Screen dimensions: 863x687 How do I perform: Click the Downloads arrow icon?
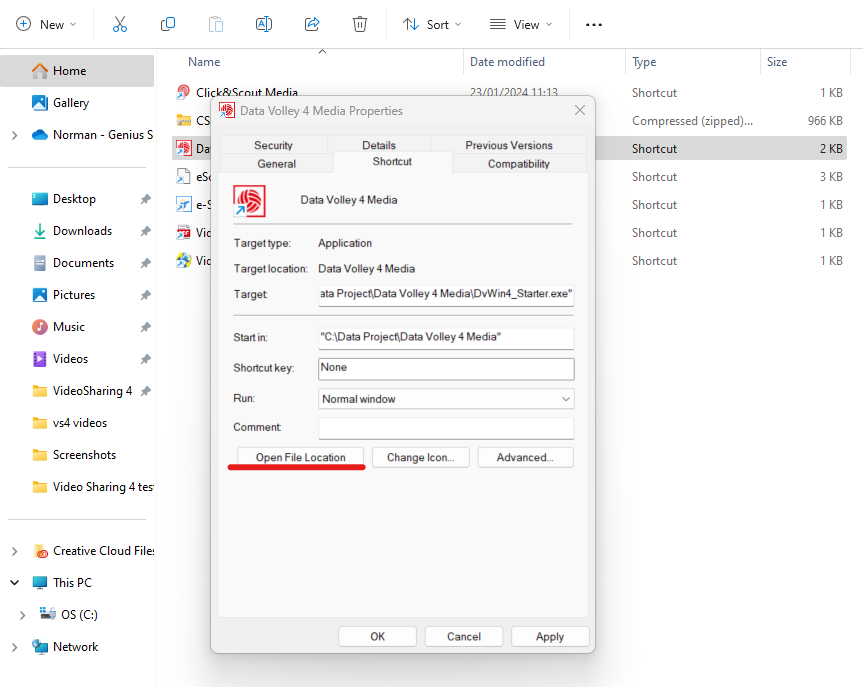[40, 231]
